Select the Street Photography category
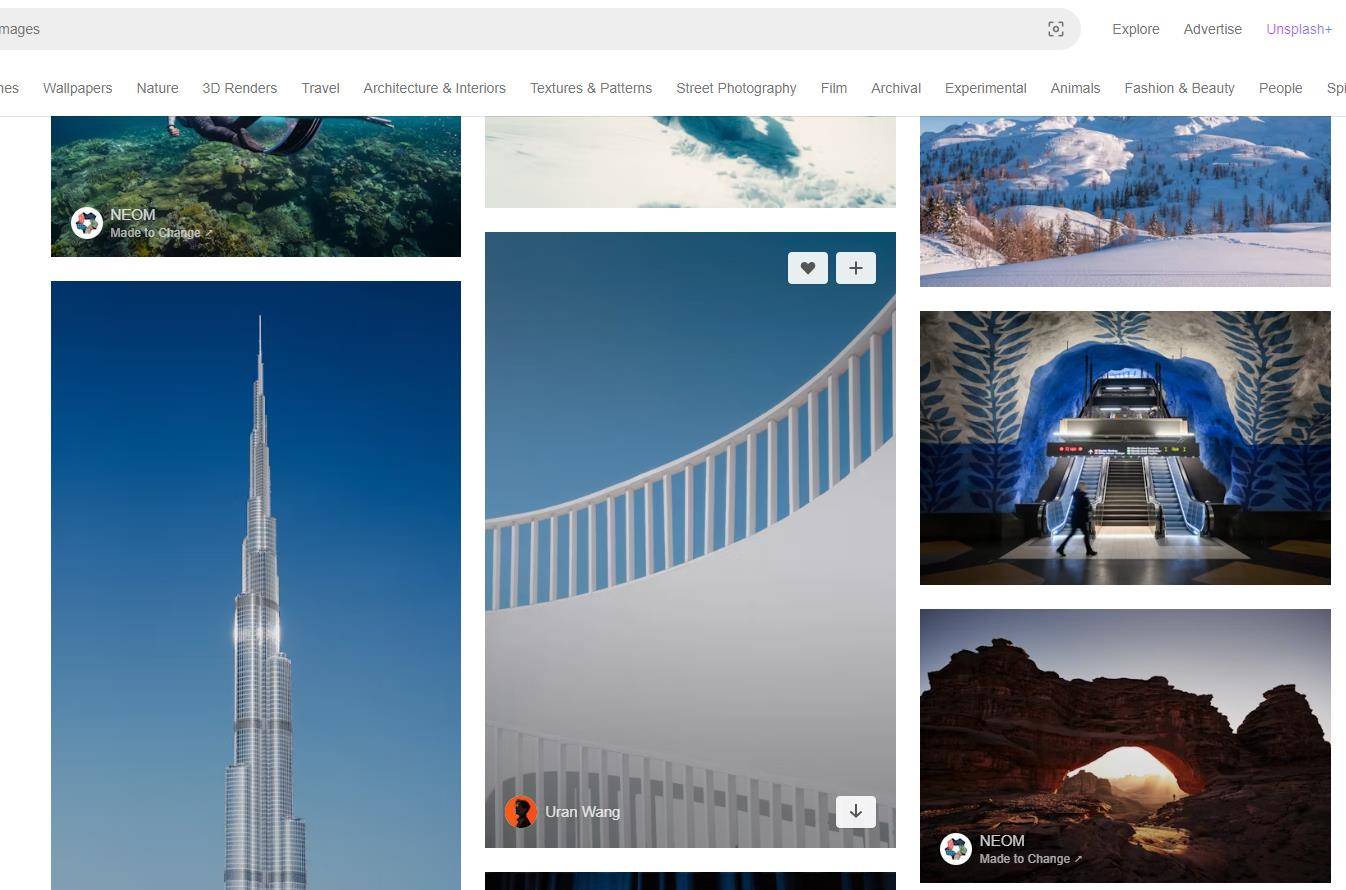Screen dimensions: 1346x890 (x=735, y=88)
